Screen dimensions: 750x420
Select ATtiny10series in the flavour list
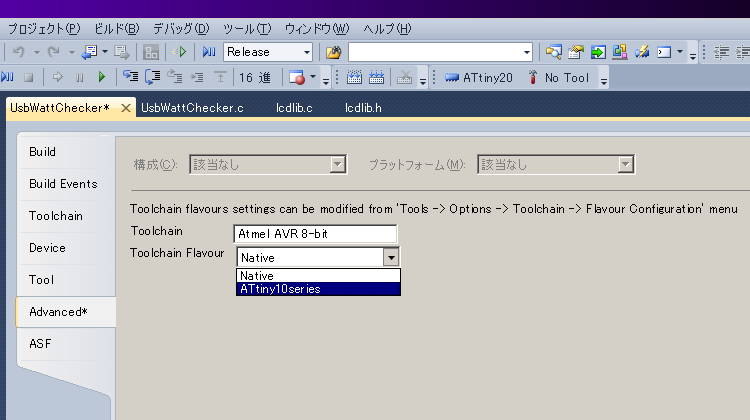click(x=318, y=289)
